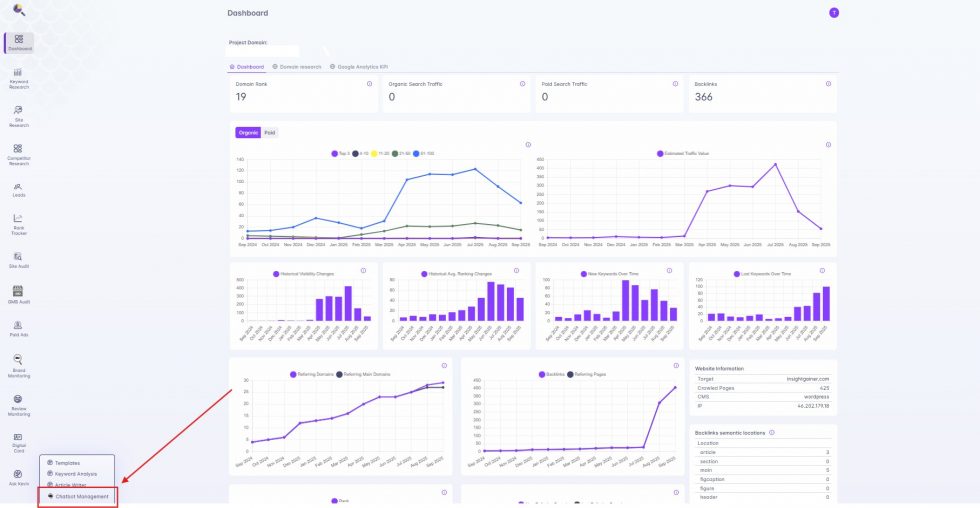
Task: Choose Templates from popup menu
Action: coord(64,463)
